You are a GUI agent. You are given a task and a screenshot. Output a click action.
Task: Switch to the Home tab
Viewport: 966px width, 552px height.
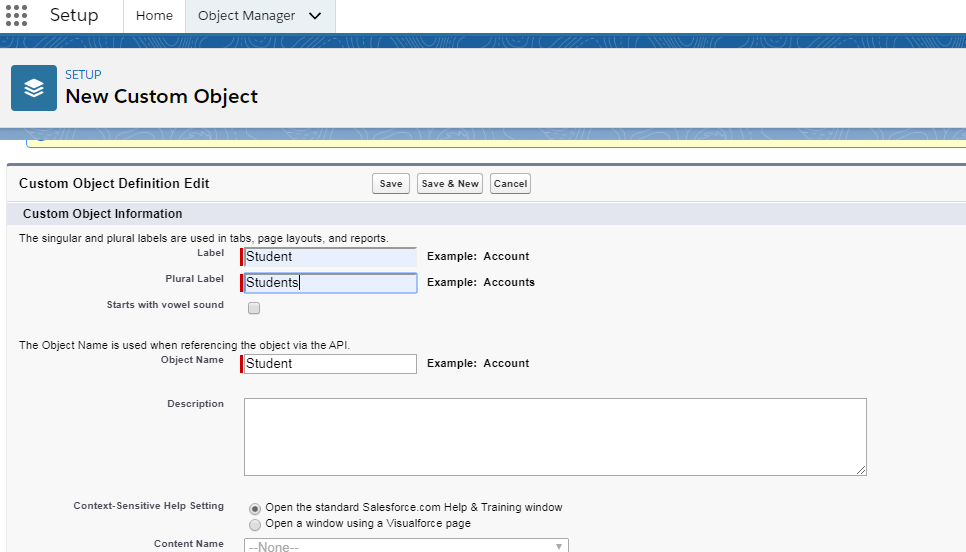(154, 16)
